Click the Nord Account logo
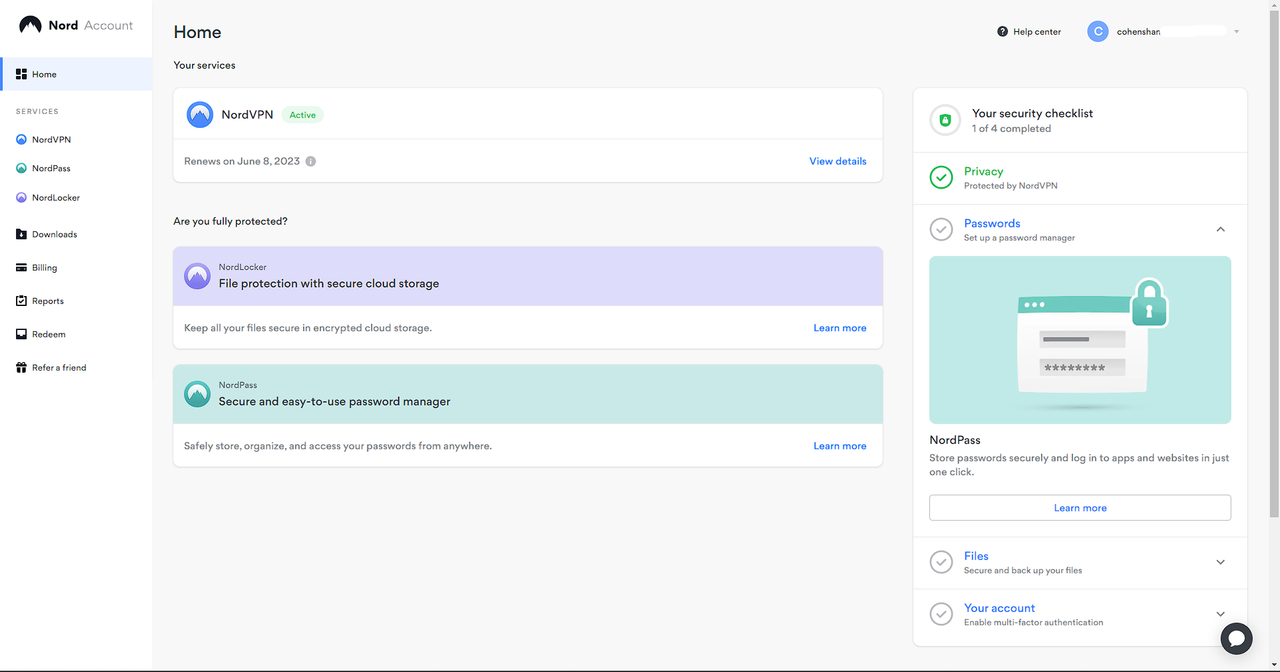 click(x=76, y=25)
